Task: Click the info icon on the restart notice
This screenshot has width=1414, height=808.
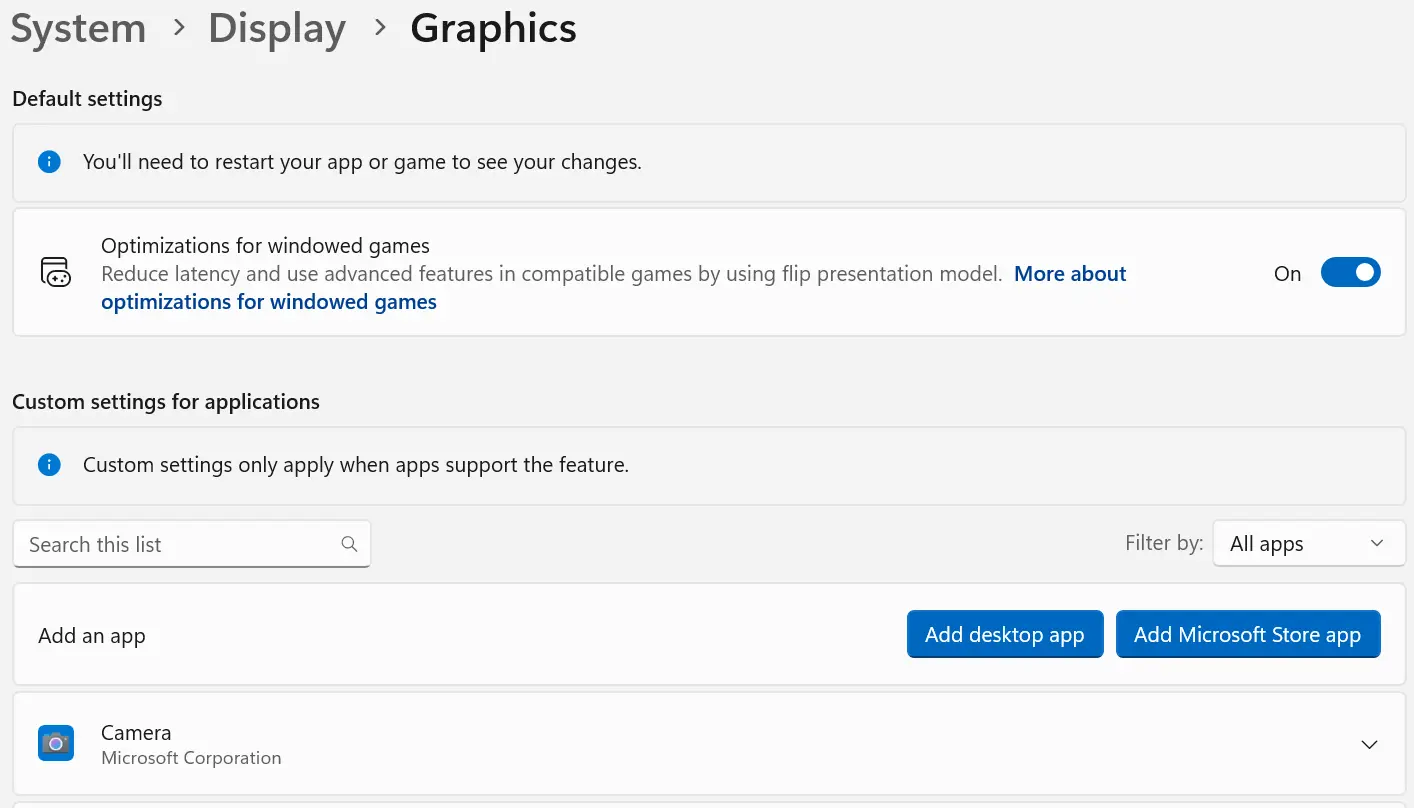Action: click(49, 161)
